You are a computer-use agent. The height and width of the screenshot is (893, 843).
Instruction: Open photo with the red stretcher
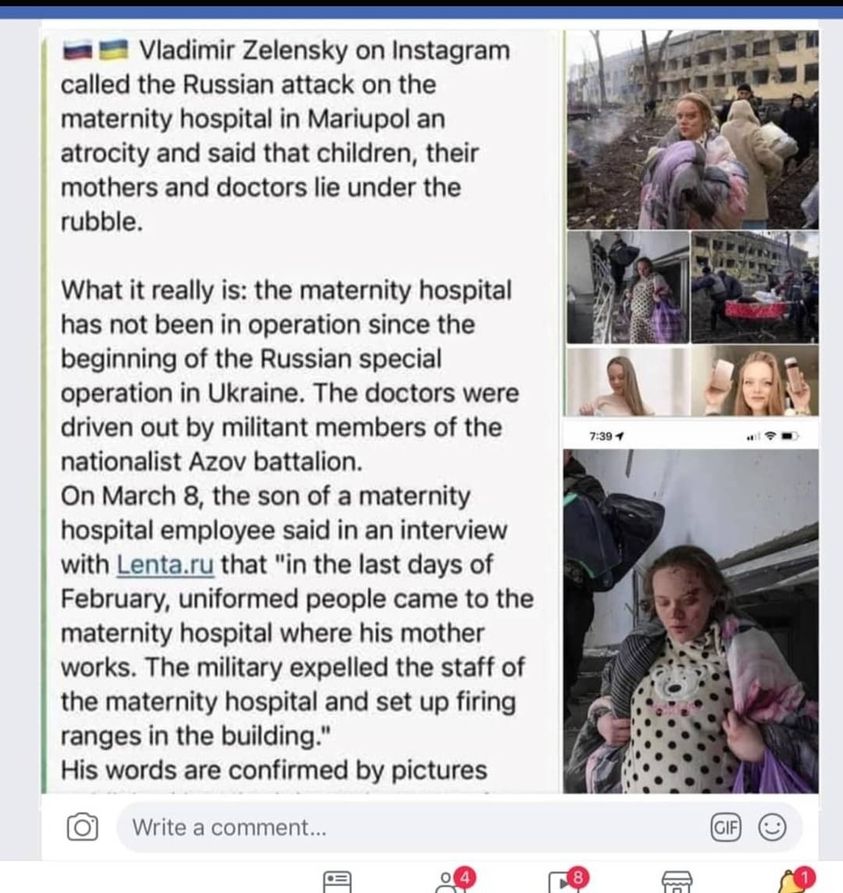[x=755, y=287]
